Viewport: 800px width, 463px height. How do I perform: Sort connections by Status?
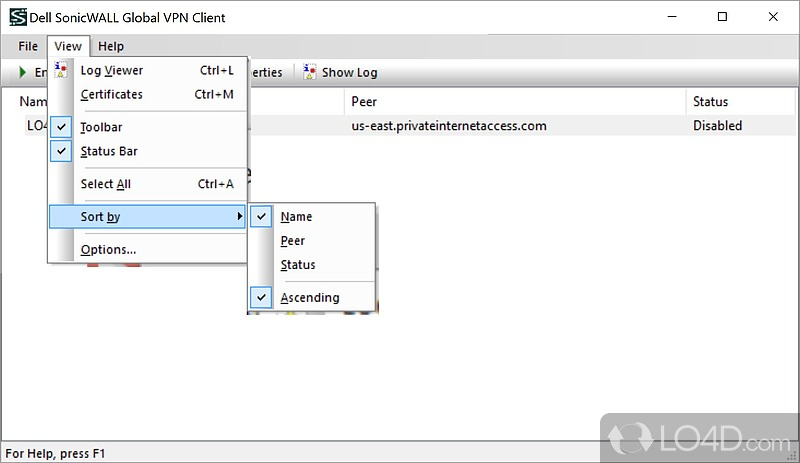coord(312,264)
